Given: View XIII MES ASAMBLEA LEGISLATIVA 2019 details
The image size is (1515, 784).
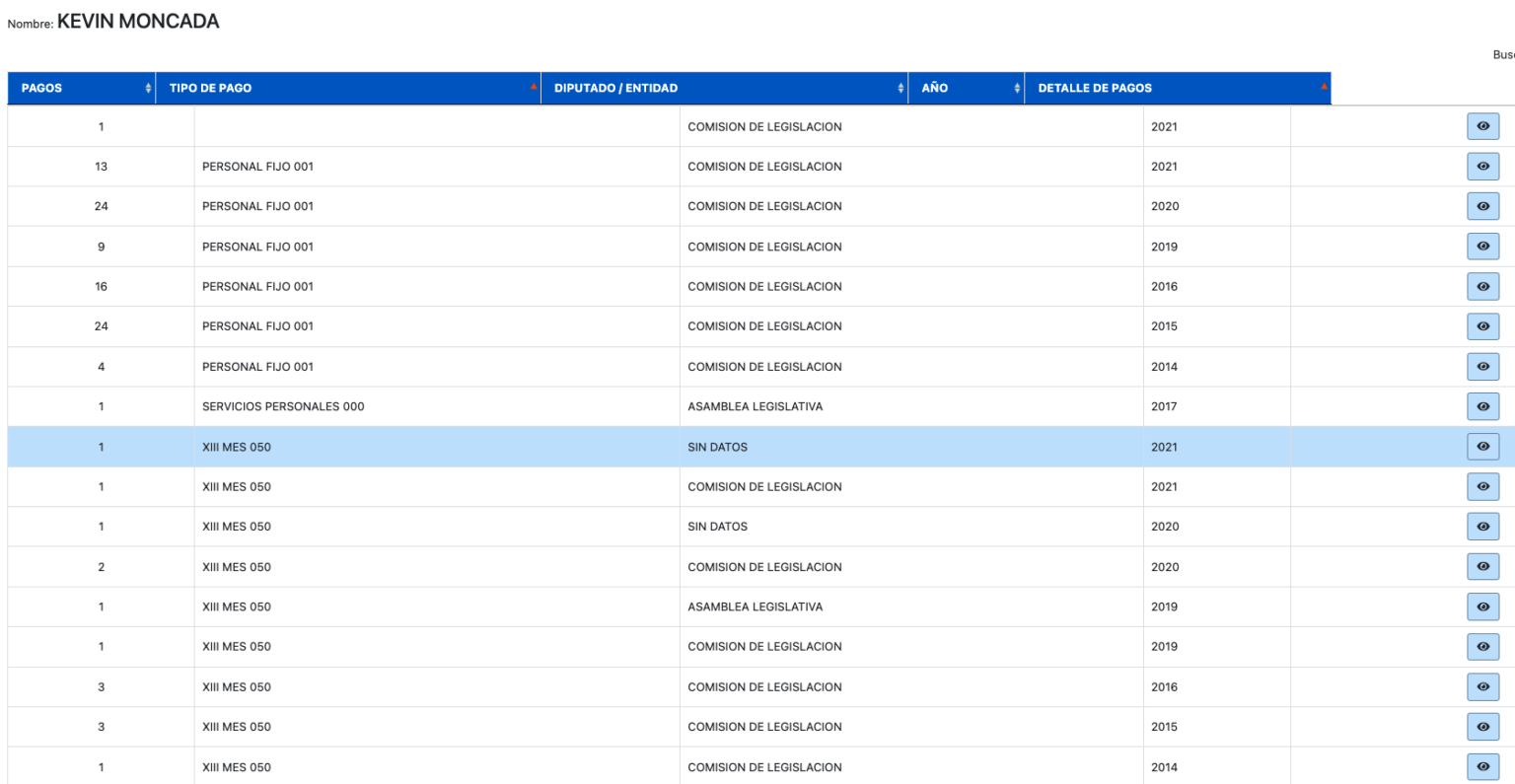Looking at the screenshot, I should [x=1482, y=606].
